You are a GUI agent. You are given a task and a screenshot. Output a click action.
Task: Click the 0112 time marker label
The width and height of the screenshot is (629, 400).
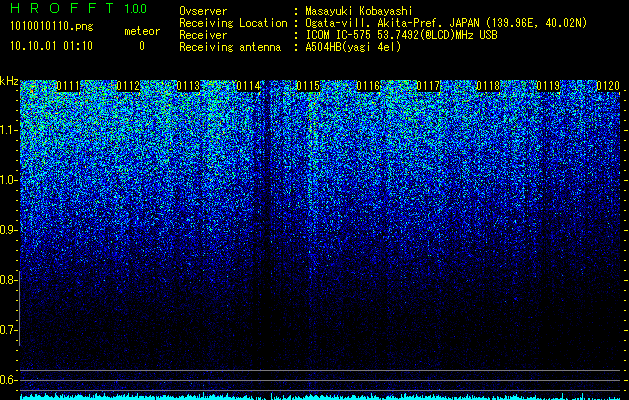(x=128, y=86)
